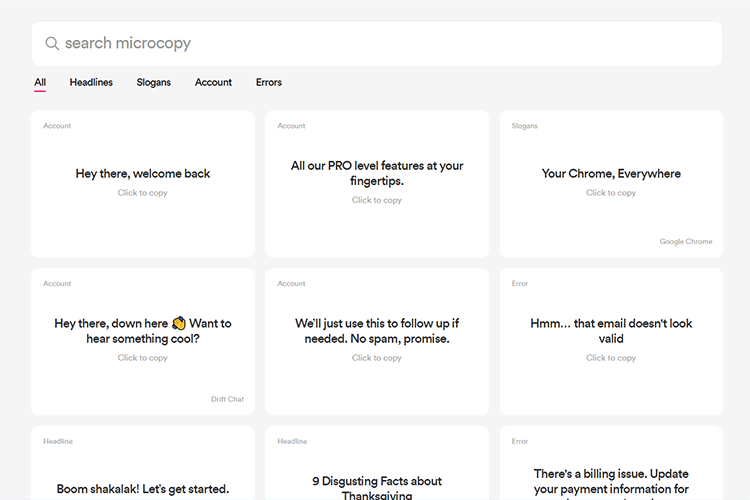Copy the "Hey there, welcome back" text

[x=143, y=174]
